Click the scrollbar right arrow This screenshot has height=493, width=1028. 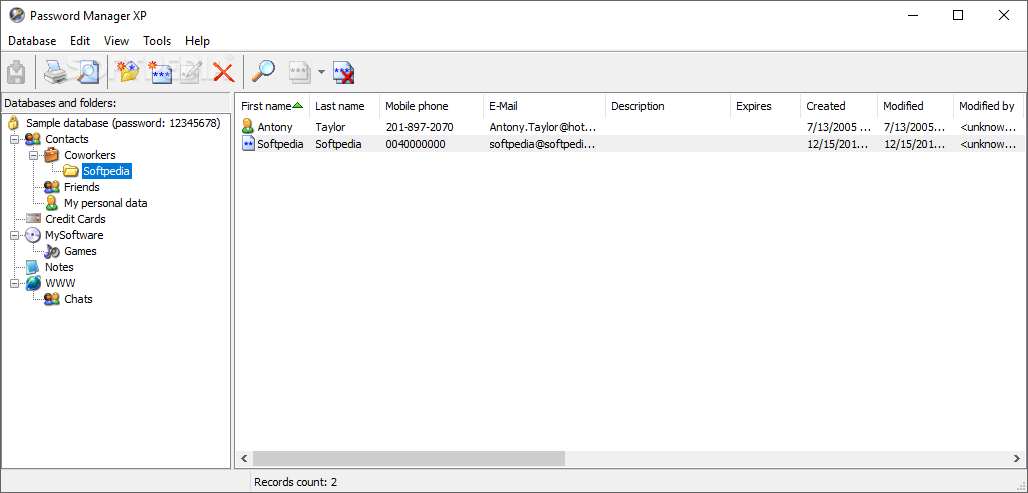pos(1016,458)
